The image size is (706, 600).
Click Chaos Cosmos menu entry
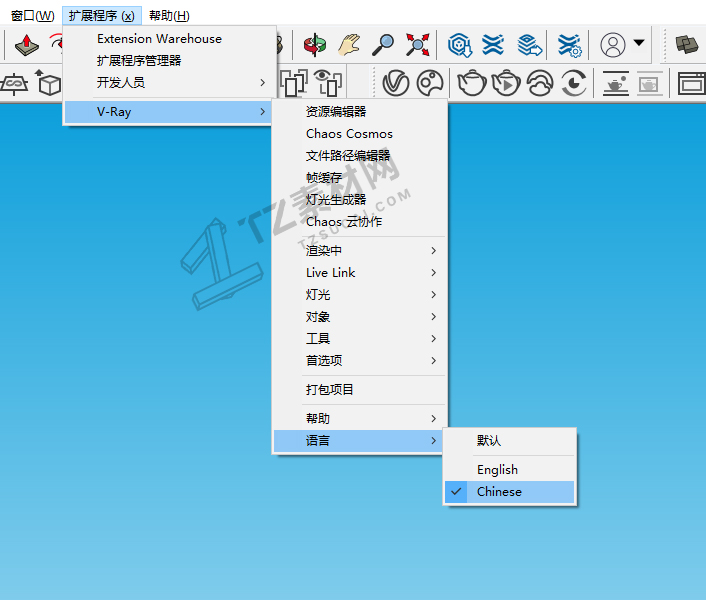(359, 134)
